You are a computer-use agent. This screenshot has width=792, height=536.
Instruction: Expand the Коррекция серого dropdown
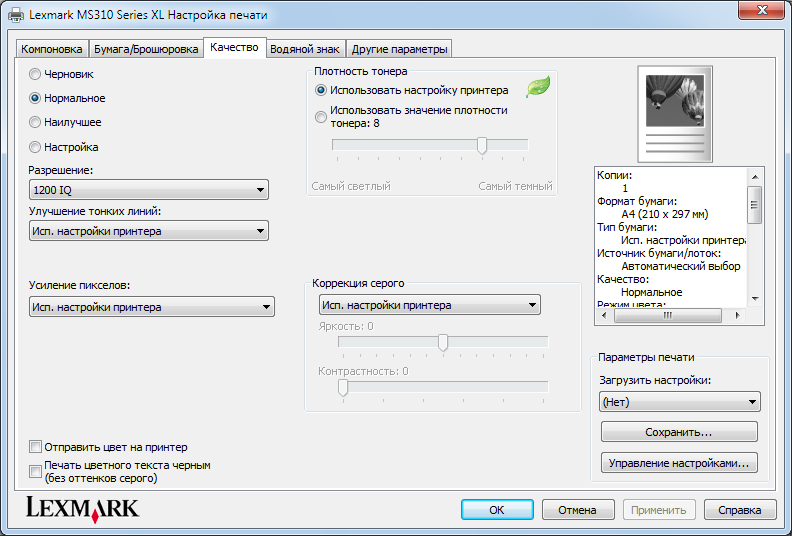[429, 305]
